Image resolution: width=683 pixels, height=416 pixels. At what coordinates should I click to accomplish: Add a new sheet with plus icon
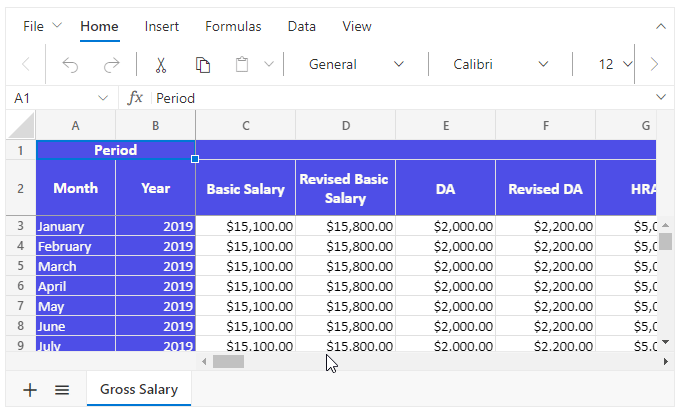(30, 390)
